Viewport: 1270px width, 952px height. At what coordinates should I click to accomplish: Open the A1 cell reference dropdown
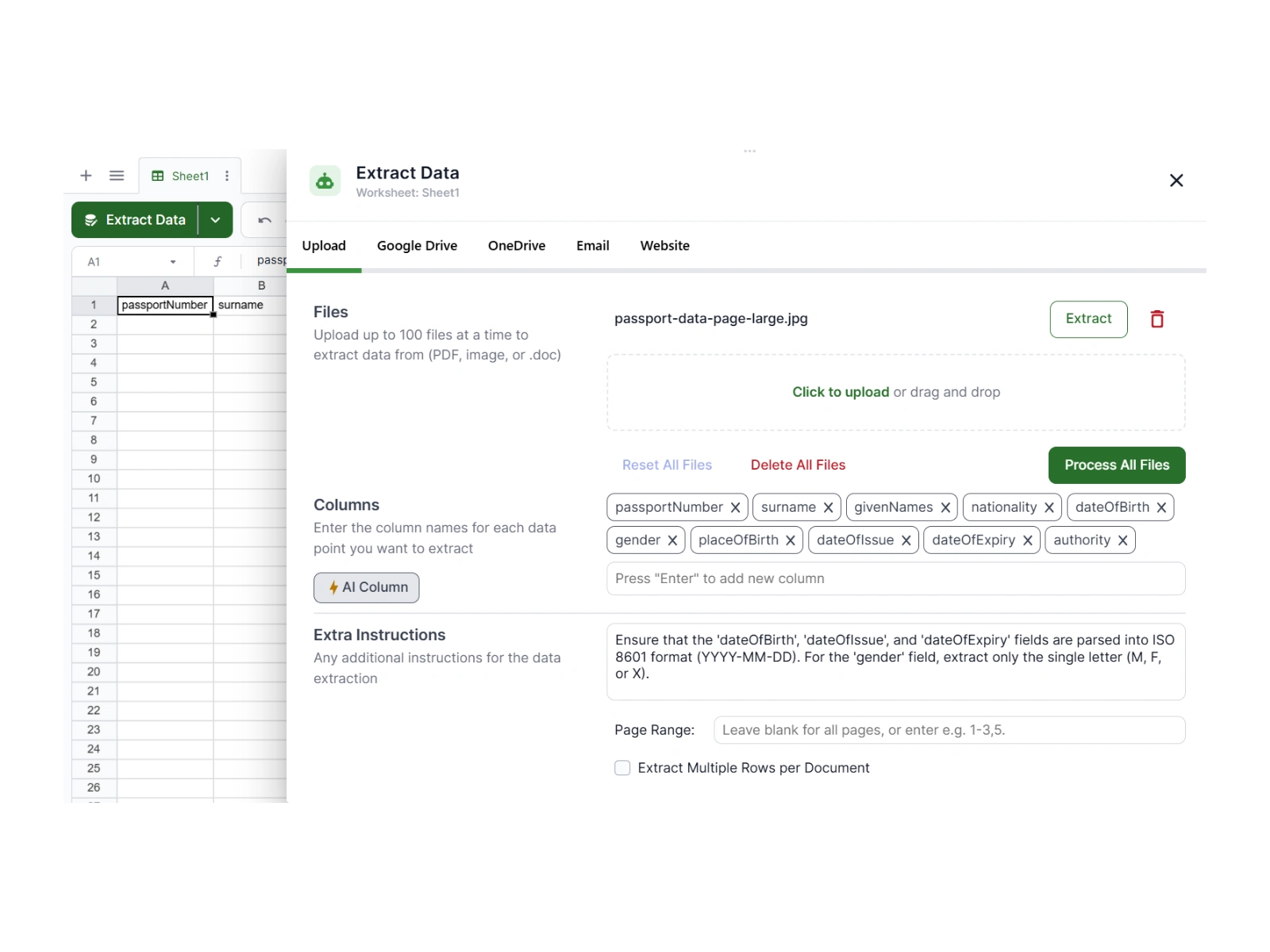(173, 262)
